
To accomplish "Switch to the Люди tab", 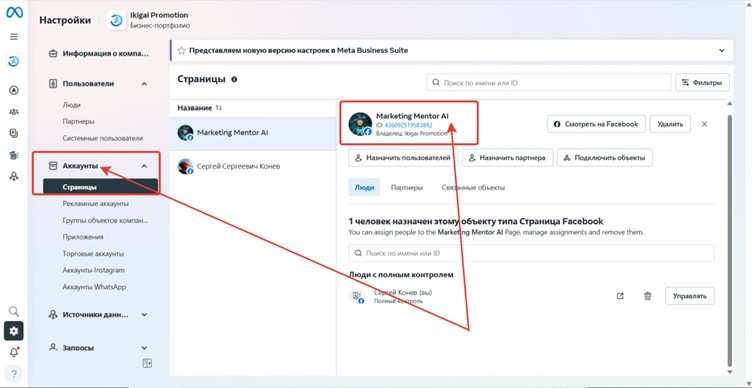I will [x=364, y=188].
